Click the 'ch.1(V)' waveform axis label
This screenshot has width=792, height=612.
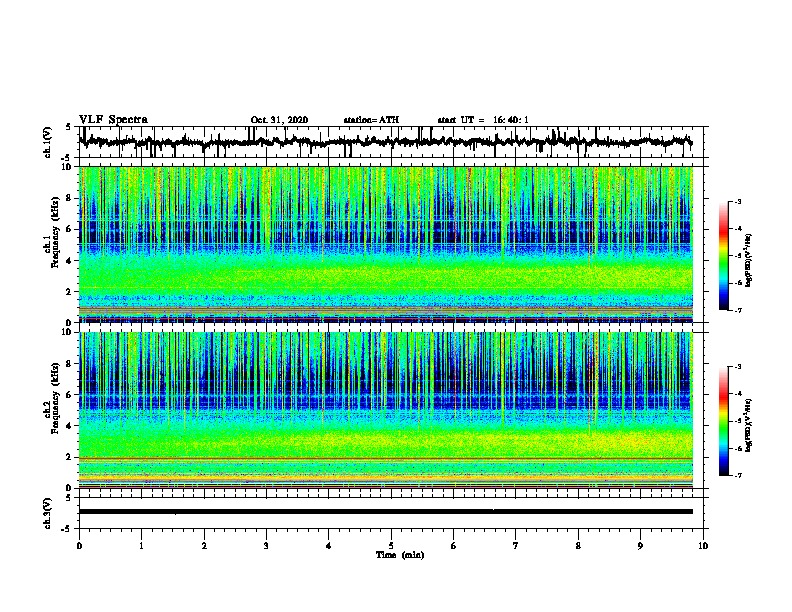(x=48, y=142)
